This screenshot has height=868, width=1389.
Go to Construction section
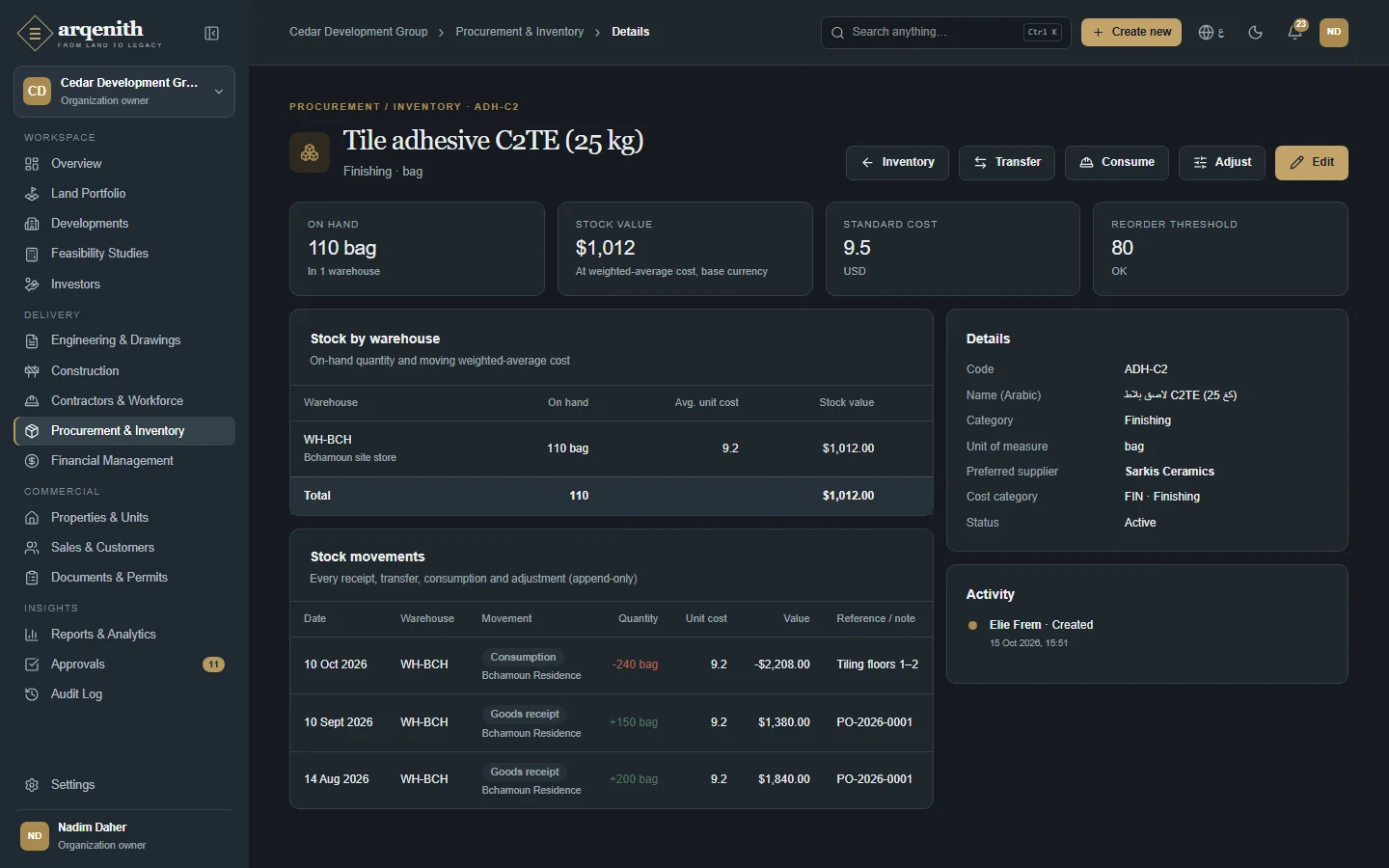point(124,371)
